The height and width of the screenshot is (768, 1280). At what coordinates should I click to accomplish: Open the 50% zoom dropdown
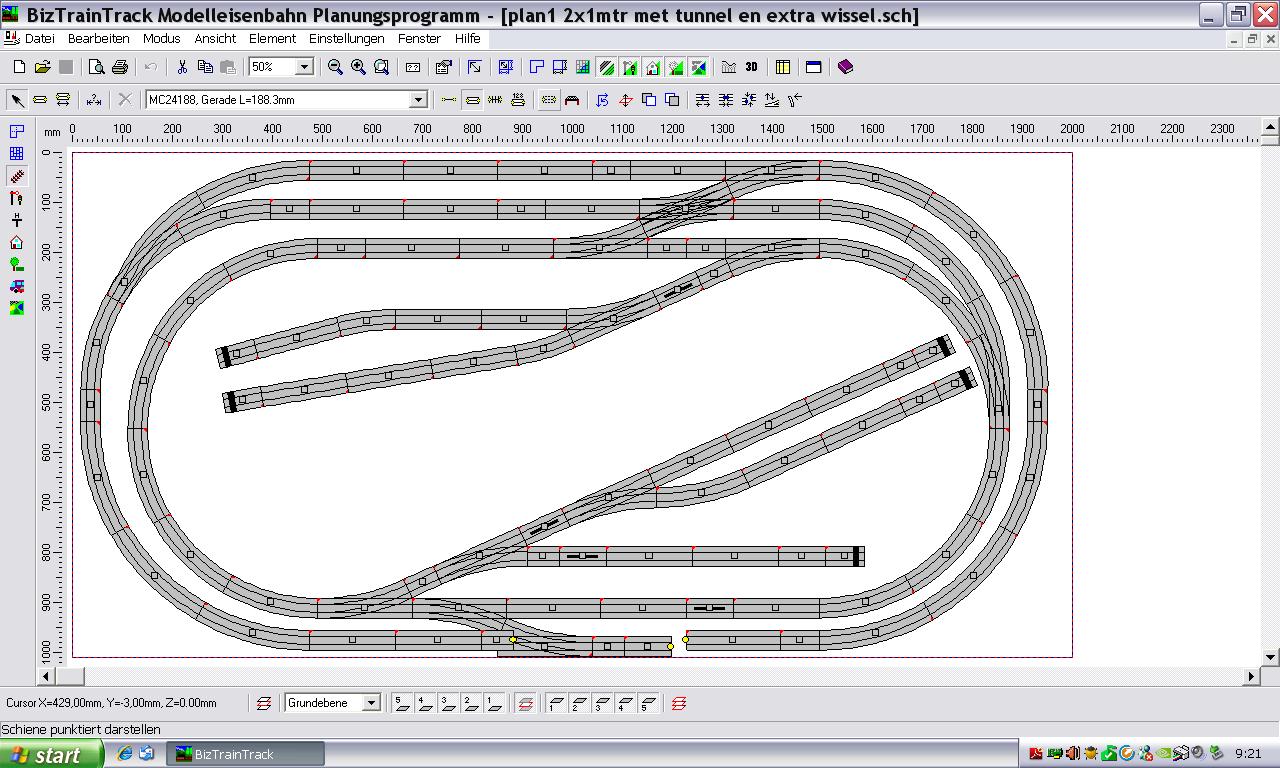304,67
